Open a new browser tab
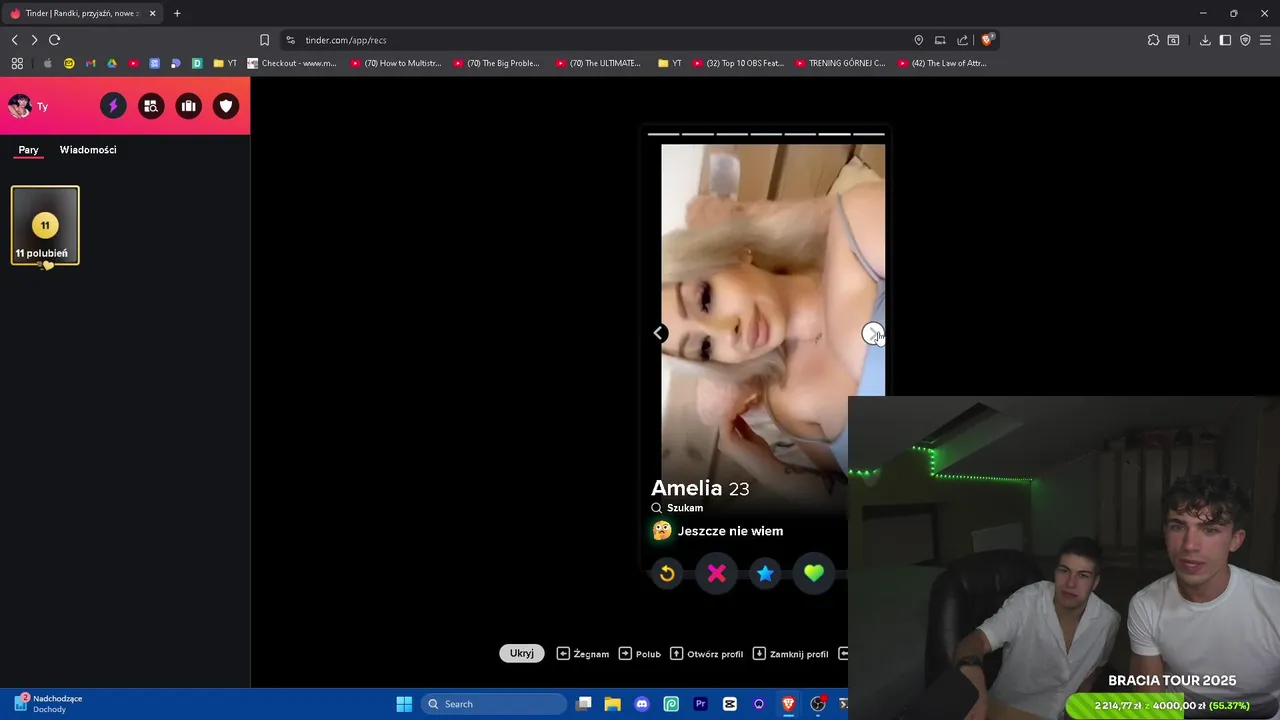The height and width of the screenshot is (720, 1280). click(x=177, y=13)
